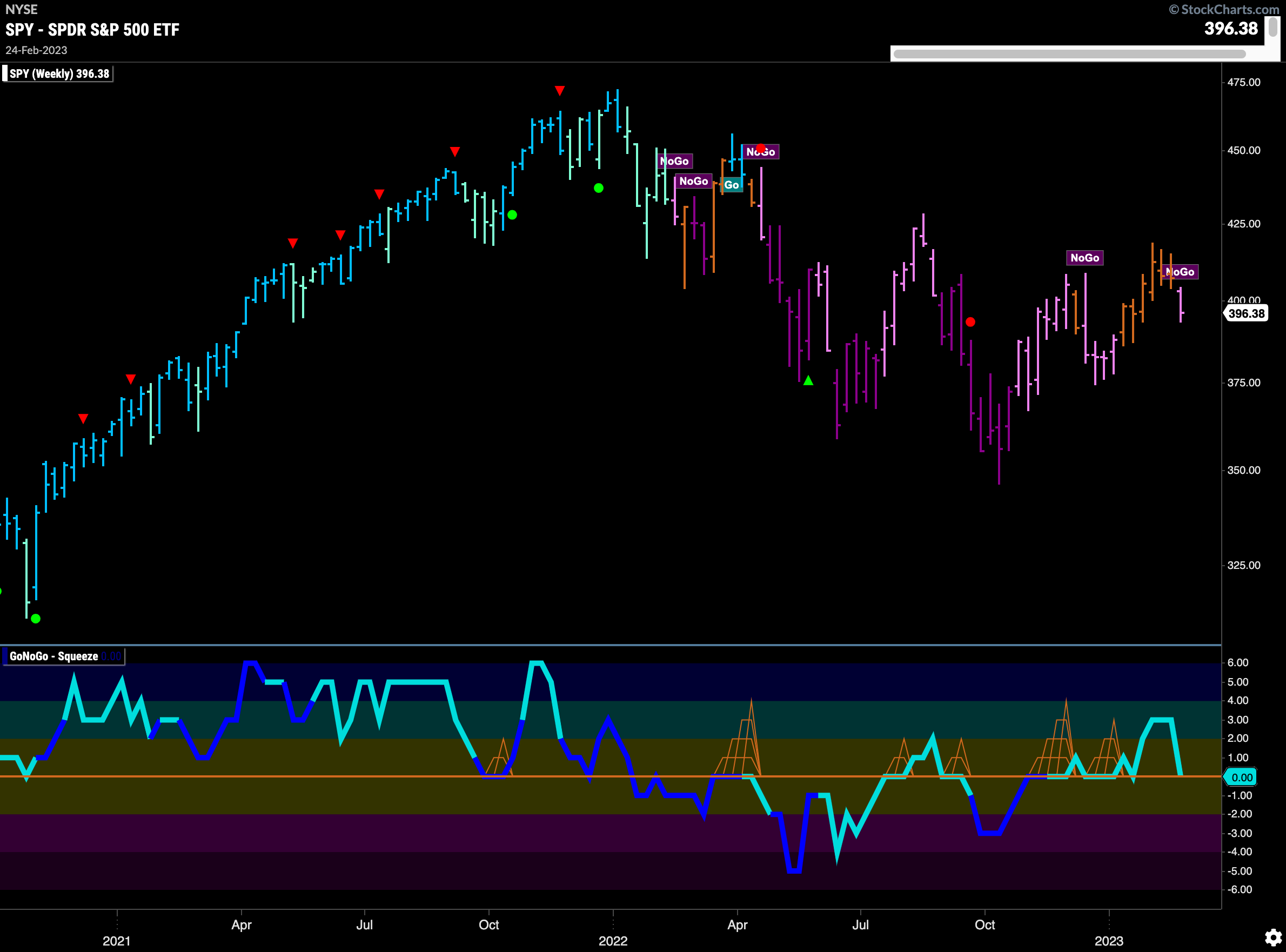Viewport: 1286px width, 952px height.
Task: Click the 2021 year label on time axis
Action: pyautogui.click(x=116, y=941)
